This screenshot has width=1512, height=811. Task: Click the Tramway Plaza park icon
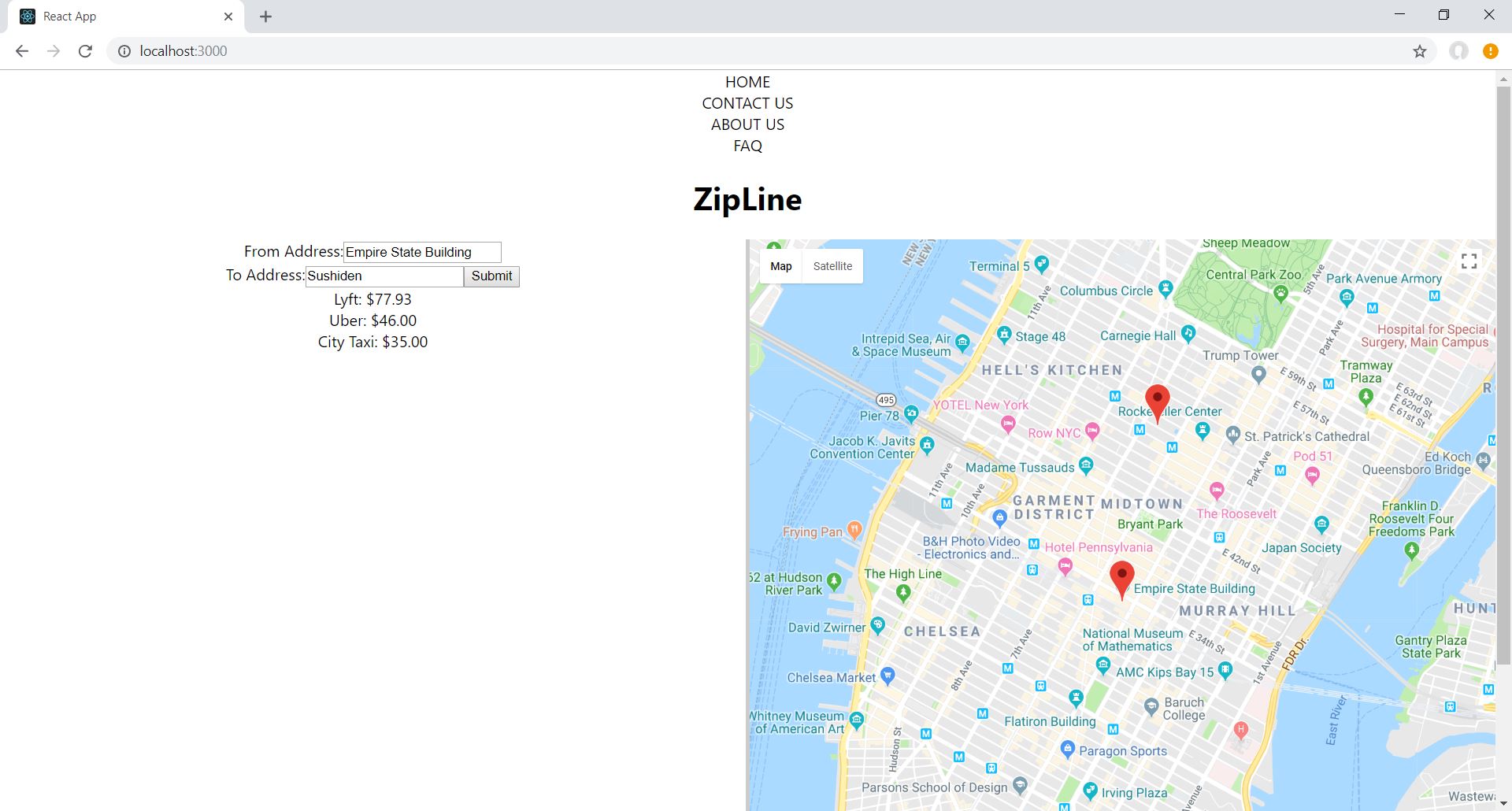pyautogui.click(x=1366, y=398)
